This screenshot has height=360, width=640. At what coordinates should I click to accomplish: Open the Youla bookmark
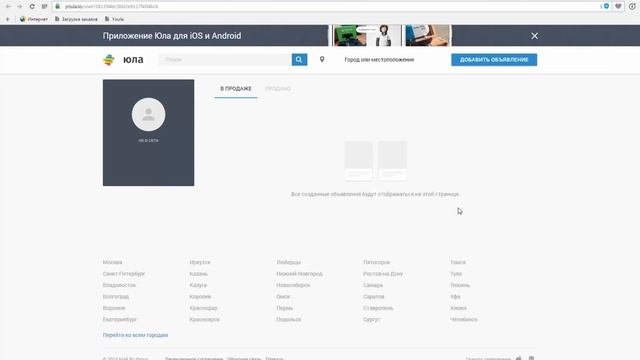114,19
